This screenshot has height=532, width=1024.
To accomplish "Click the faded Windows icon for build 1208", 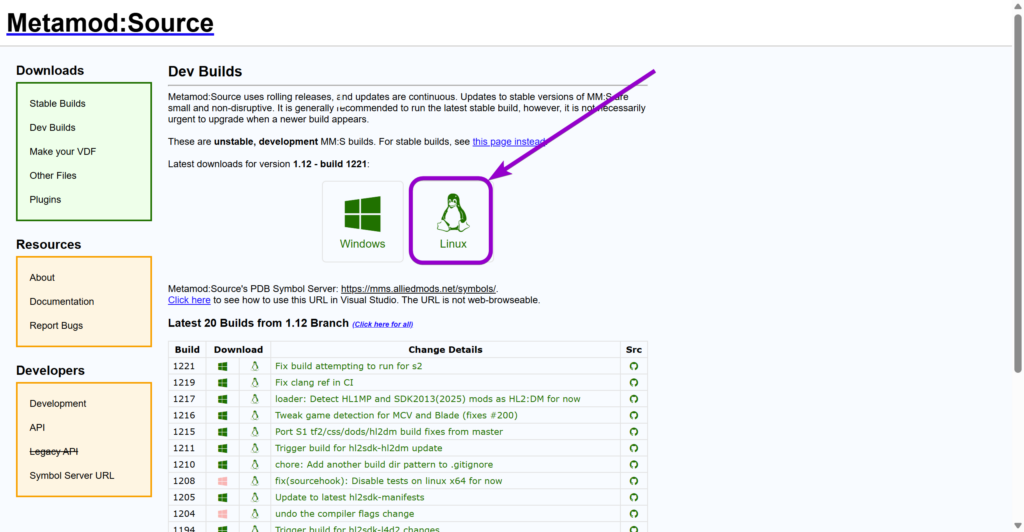I will [x=223, y=481].
